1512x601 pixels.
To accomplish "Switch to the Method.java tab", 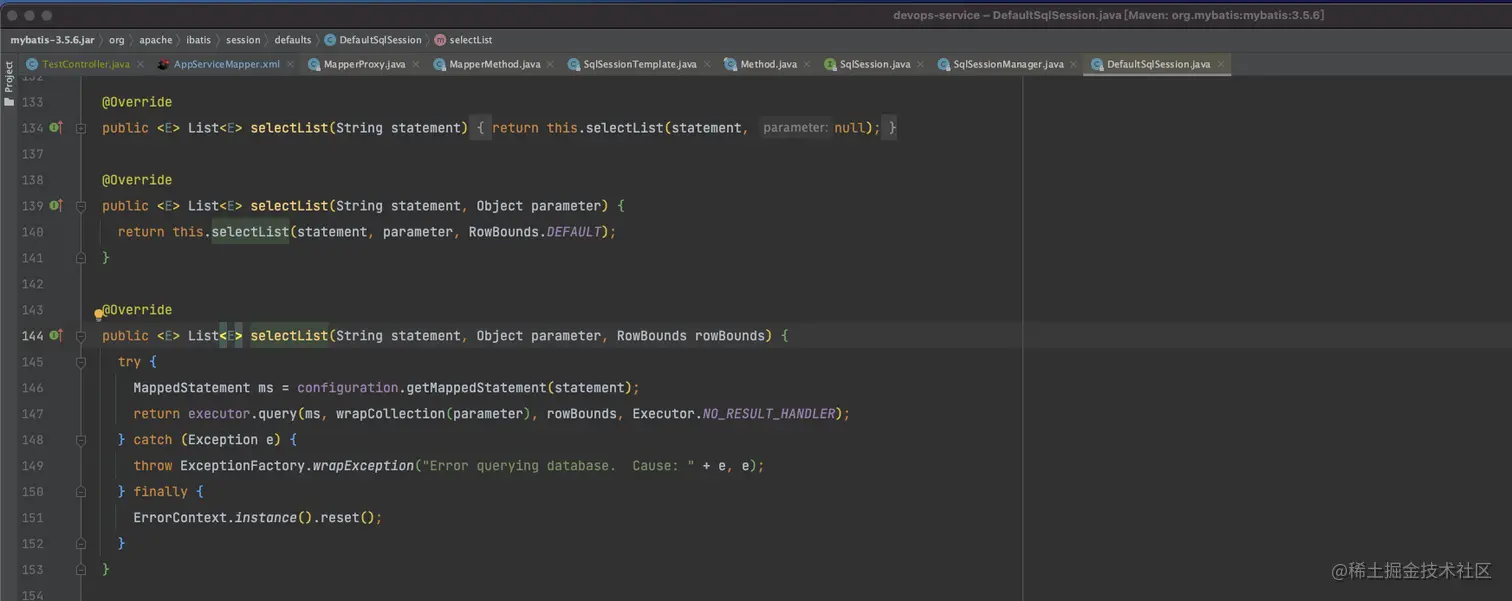I will pyautogui.click(x=768, y=64).
